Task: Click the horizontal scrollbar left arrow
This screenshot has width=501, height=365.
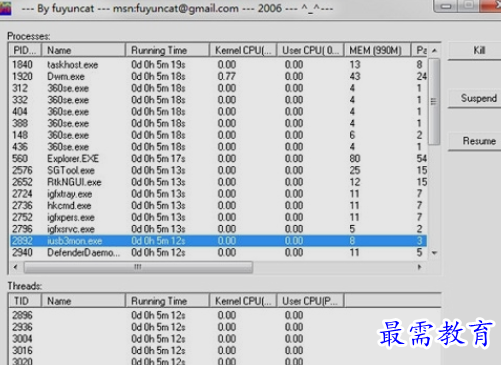Action: [15, 267]
